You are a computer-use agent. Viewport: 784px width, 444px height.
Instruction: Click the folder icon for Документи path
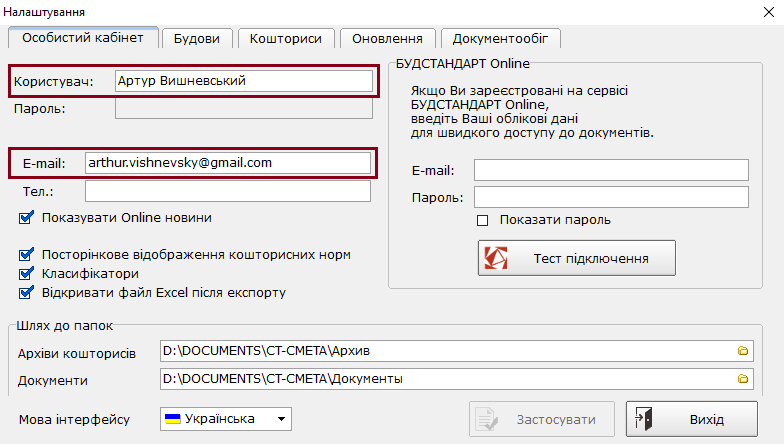(742, 379)
